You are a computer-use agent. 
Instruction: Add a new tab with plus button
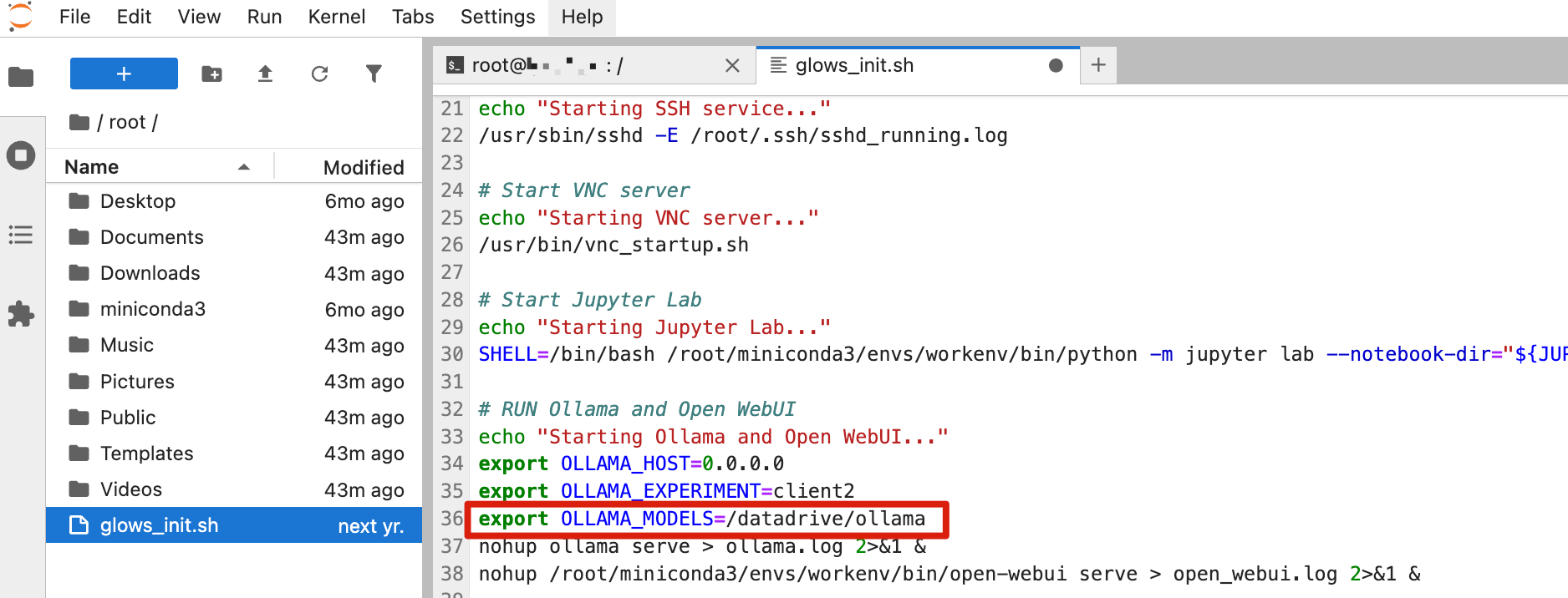click(x=1098, y=65)
